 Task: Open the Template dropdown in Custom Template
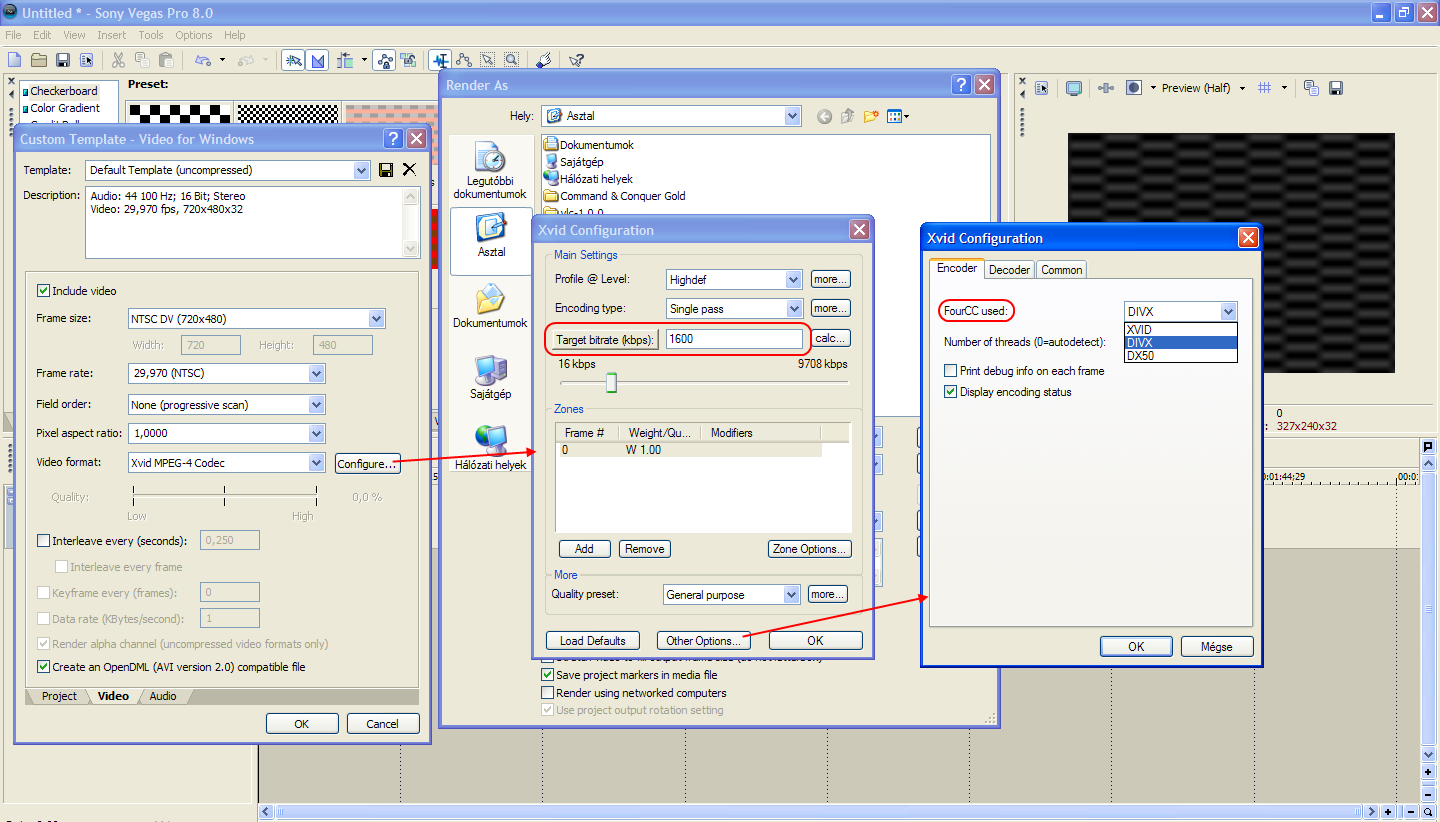362,171
